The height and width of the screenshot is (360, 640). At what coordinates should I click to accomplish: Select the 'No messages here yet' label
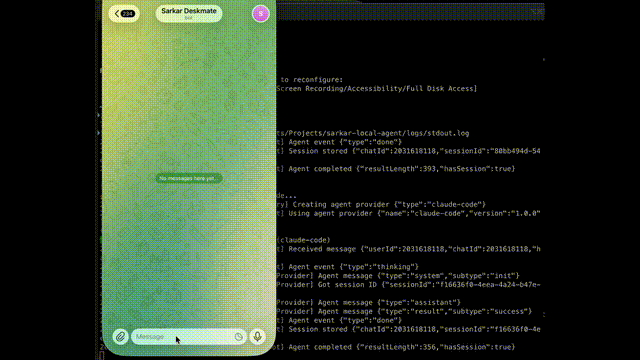point(189,178)
